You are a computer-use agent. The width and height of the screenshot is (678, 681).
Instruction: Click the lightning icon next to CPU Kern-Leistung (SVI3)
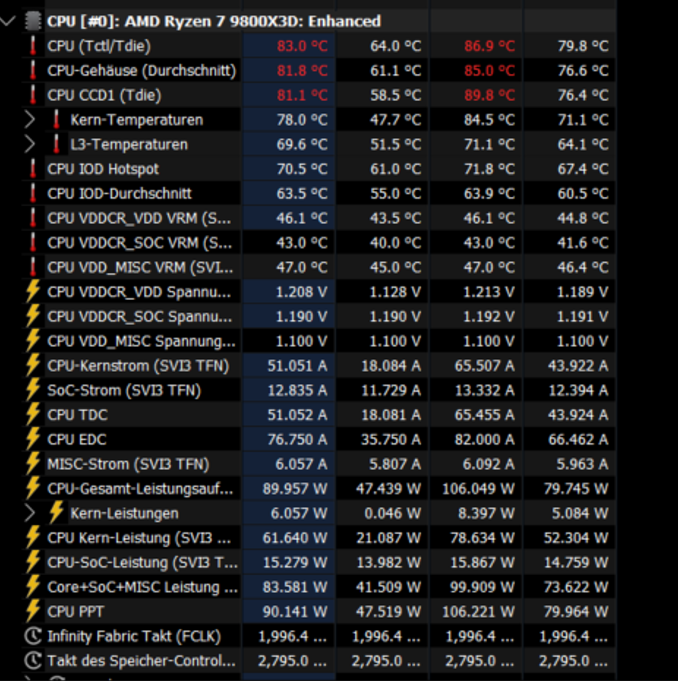(33, 537)
